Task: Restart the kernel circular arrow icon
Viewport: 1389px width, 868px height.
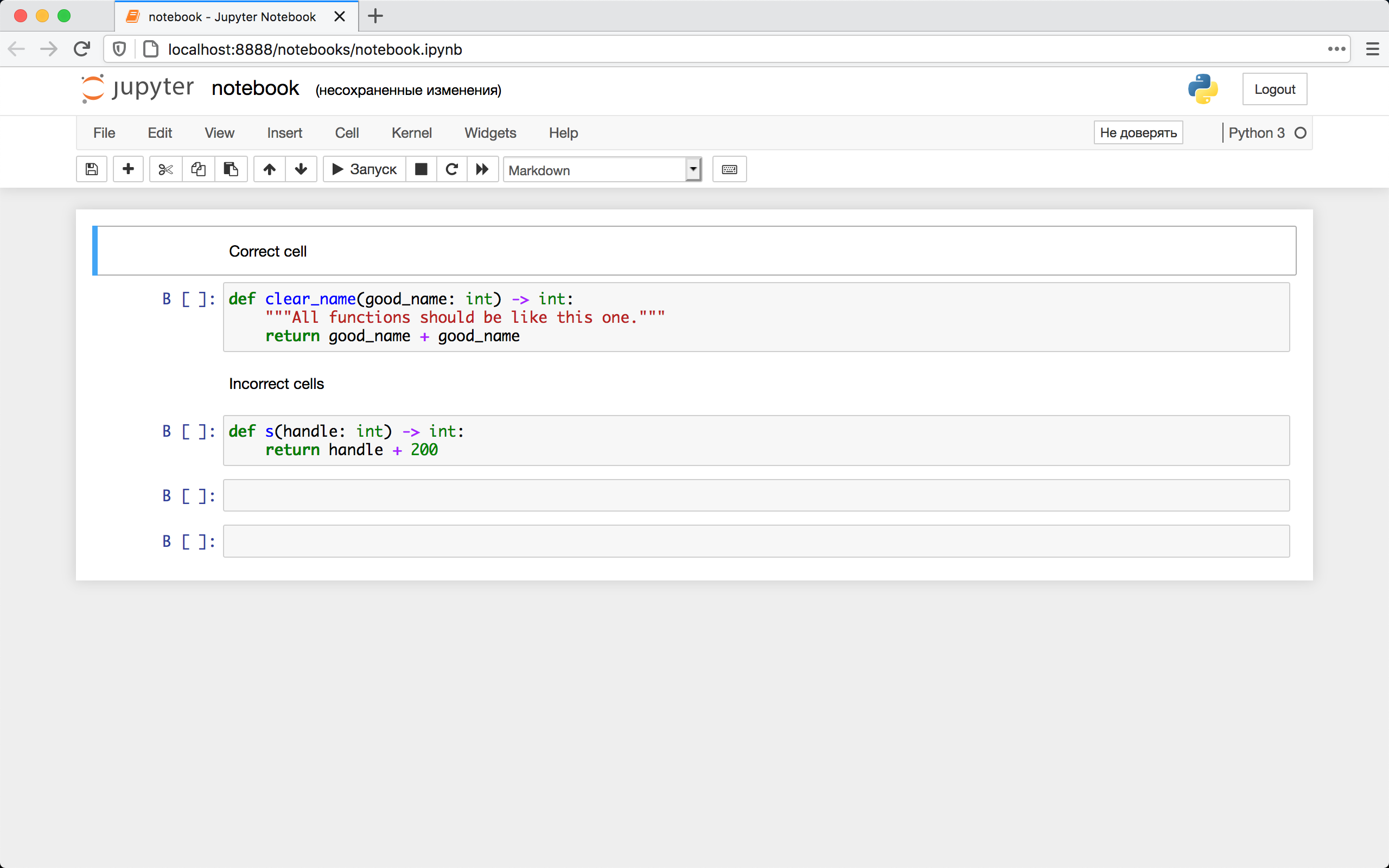Action: click(x=452, y=169)
